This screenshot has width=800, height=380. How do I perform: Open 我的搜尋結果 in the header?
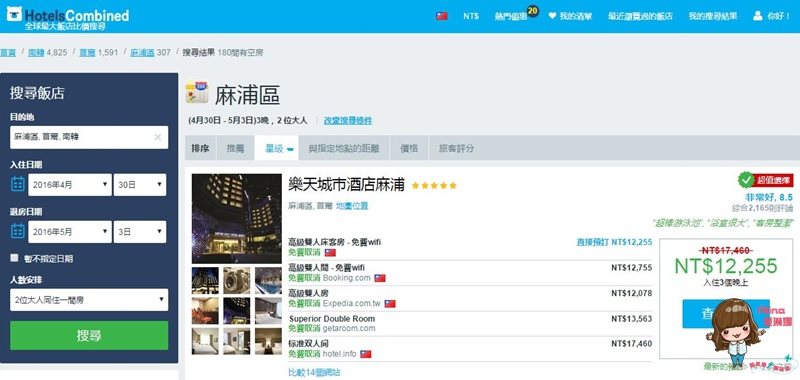point(713,16)
